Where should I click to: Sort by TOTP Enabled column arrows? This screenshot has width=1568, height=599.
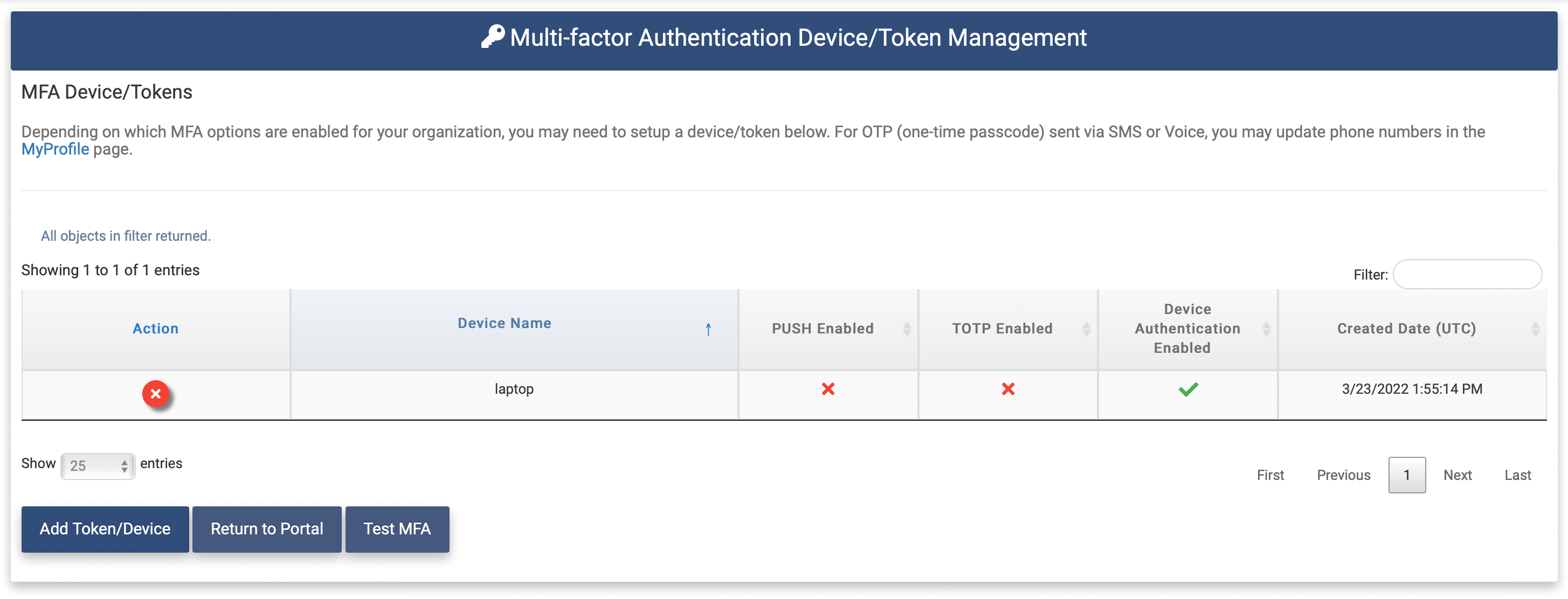[x=1086, y=329]
